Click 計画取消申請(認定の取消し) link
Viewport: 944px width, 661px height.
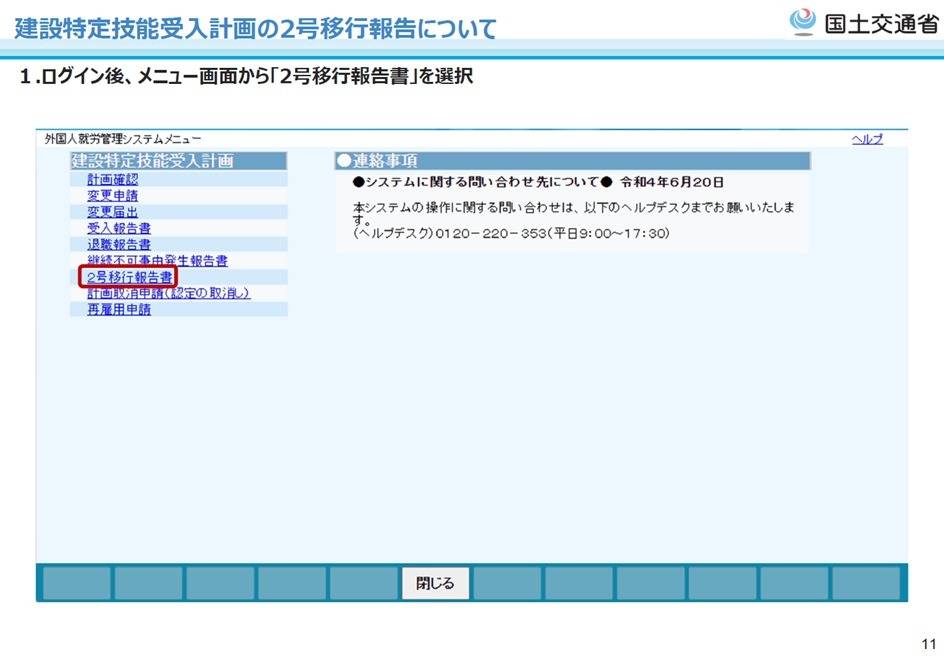[168, 293]
